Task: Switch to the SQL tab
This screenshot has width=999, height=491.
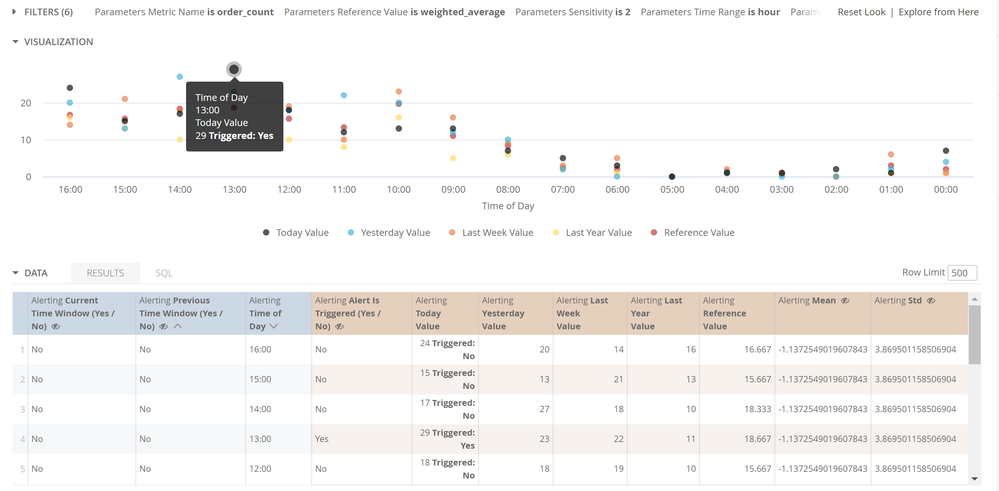Action: click(164, 273)
